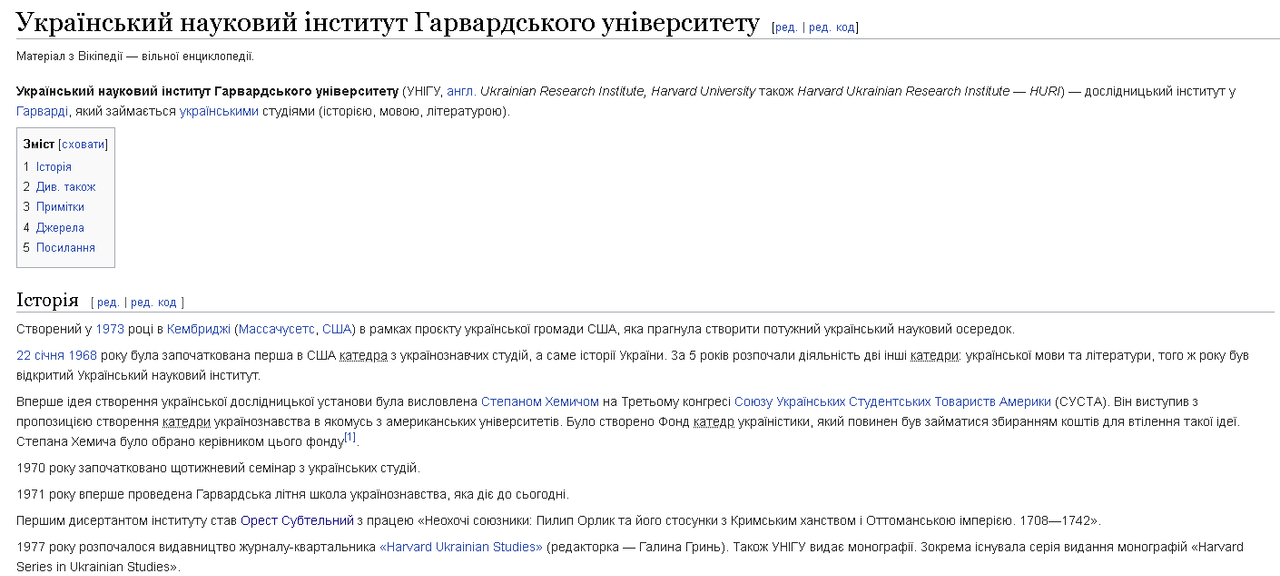This screenshot has height=576, width=1280.
Task: Click the first underlined word 'катедра'
Action: tap(363, 355)
